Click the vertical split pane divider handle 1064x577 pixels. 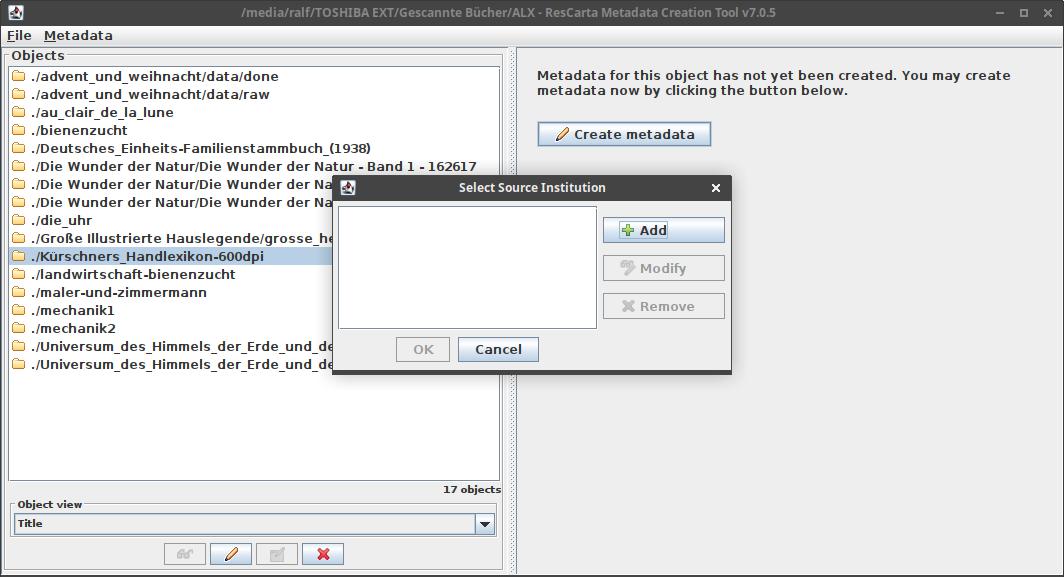coord(512,311)
